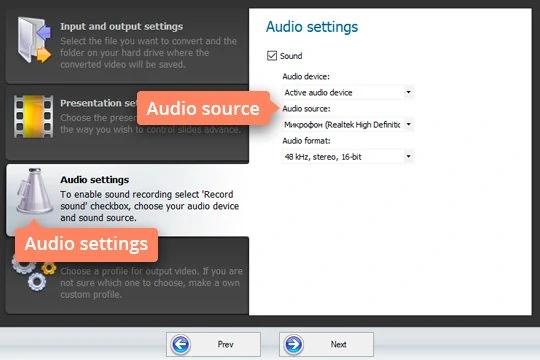Click the 'Sound' checkbox label text
This screenshot has width=540, height=360.
click(291, 56)
